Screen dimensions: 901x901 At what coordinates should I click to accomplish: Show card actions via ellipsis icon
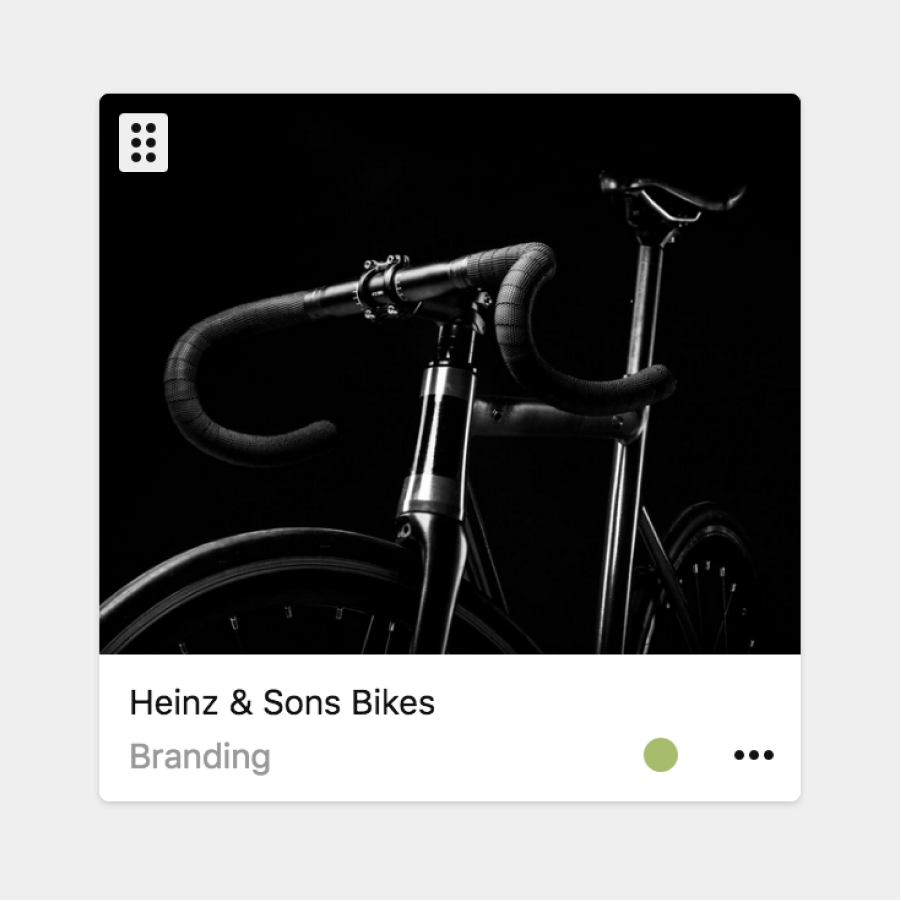(753, 754)
